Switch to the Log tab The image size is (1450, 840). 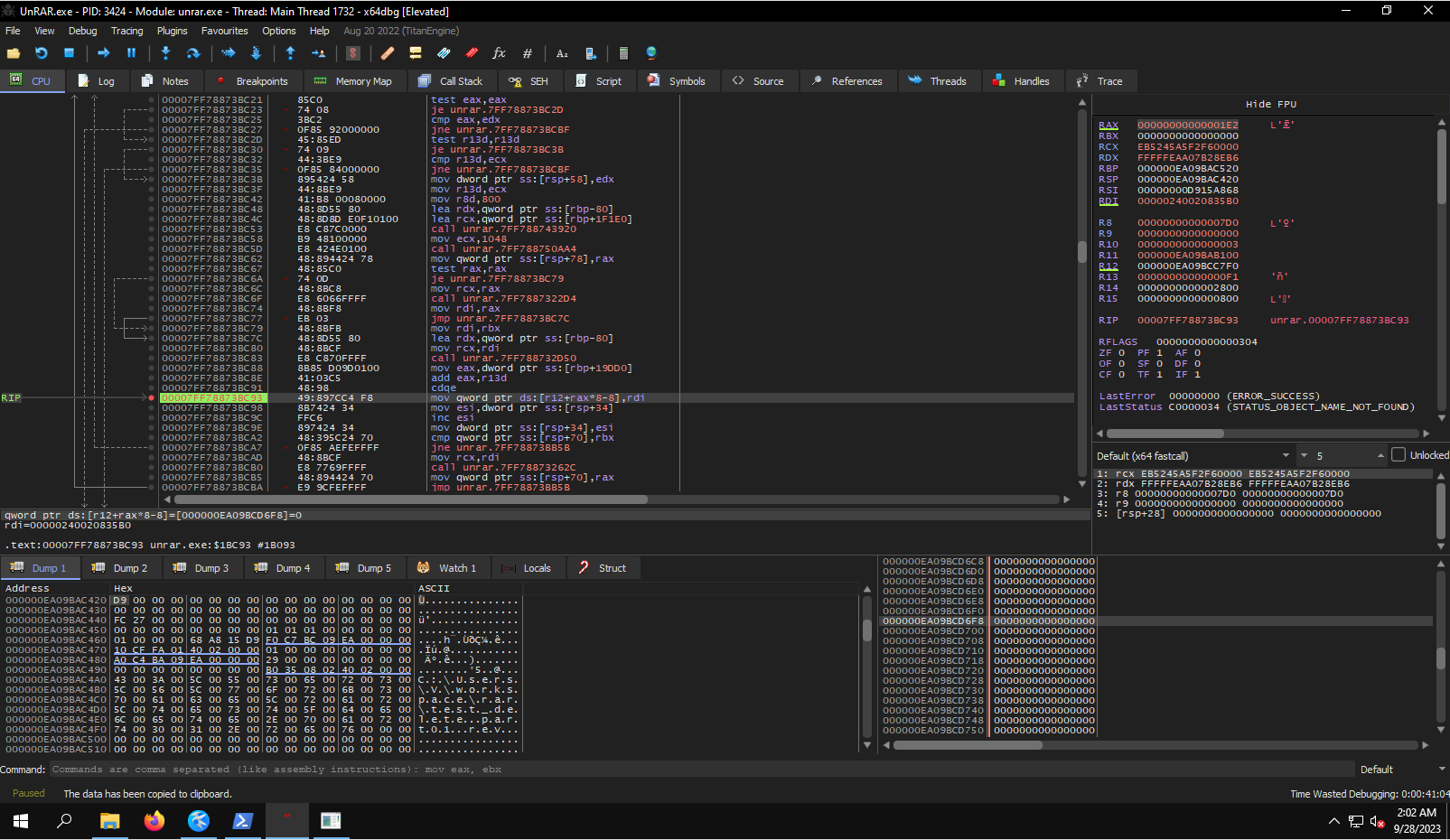click(97, 81)
